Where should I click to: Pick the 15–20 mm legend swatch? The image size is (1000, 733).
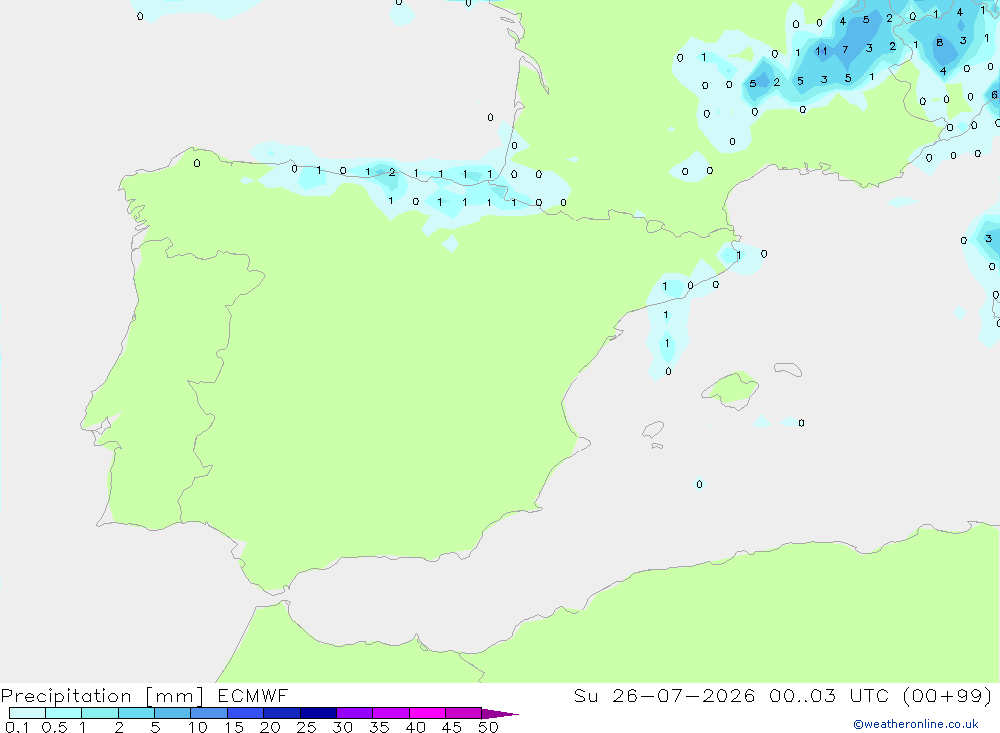(245, 713)
